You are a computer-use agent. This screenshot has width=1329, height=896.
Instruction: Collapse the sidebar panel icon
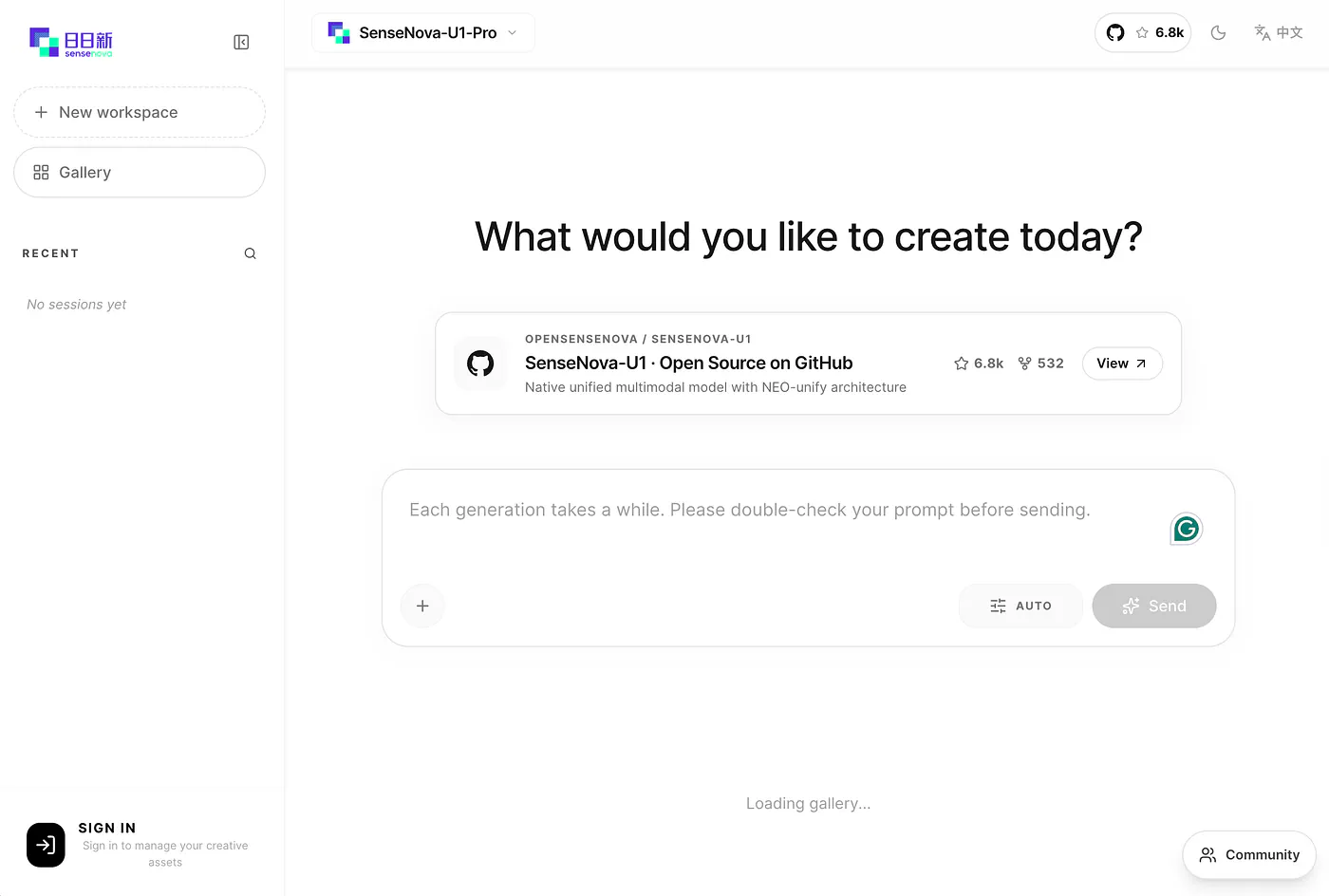(x=241, y=42)
